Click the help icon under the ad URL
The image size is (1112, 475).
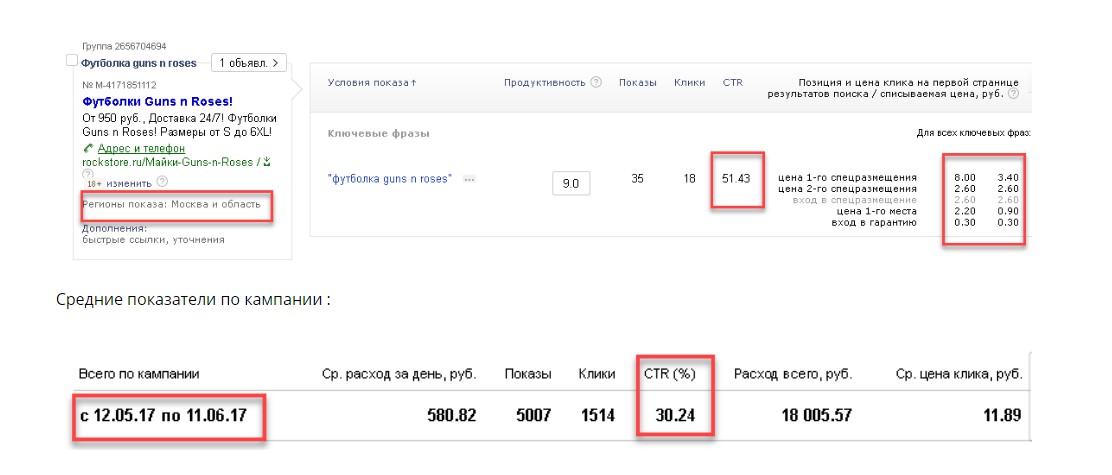[87, 173]
